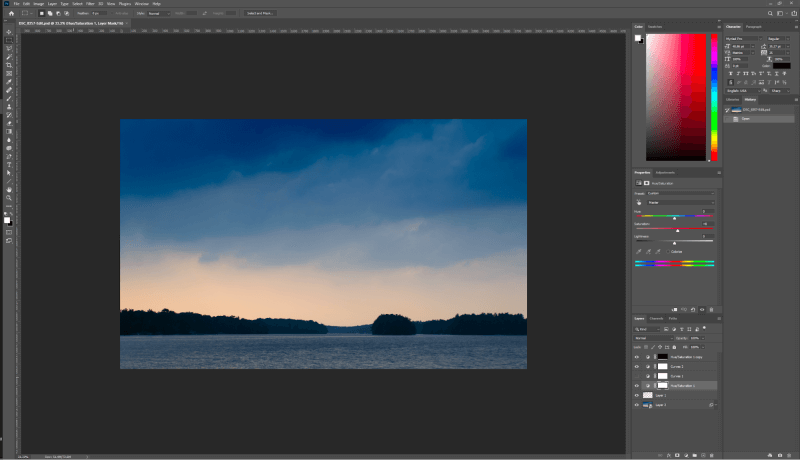
Task: Click the trash icon in Properties panel
Action: coord(711,309)
